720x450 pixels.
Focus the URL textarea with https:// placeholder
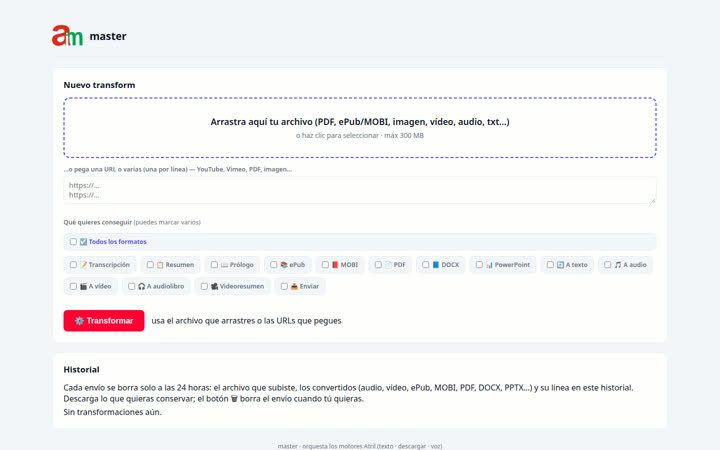(360, 190)
